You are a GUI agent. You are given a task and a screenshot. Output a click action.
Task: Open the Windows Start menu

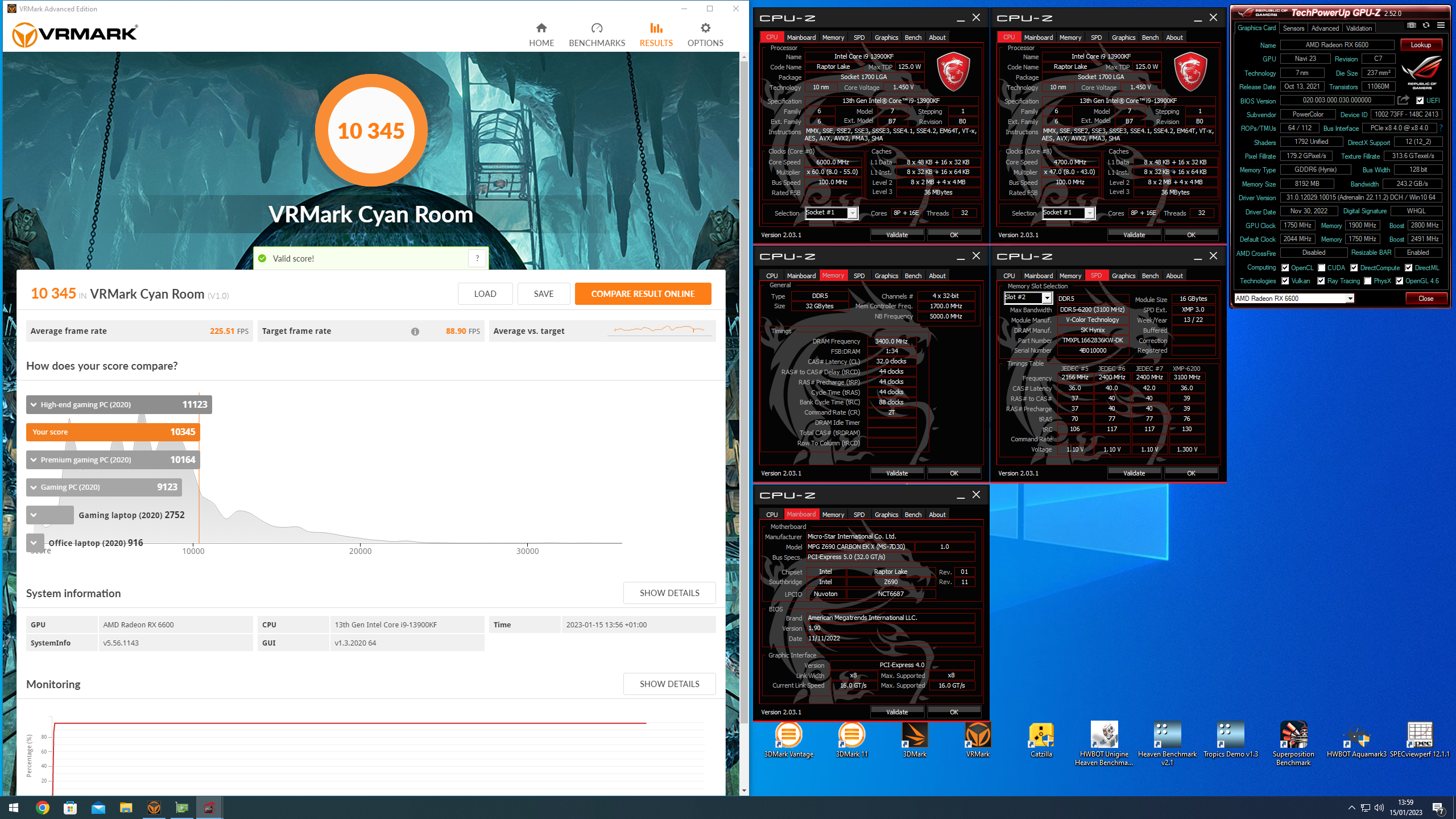tap(14, 808)
